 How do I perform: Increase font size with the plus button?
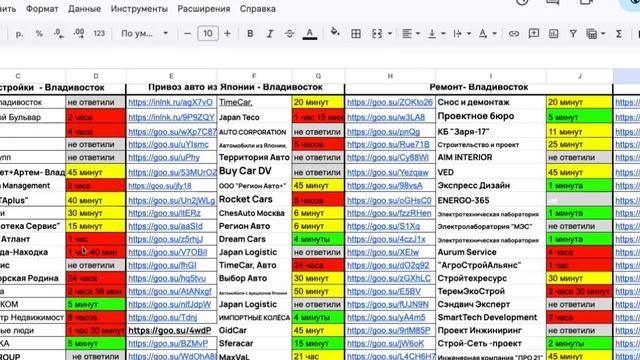point(227,34)
